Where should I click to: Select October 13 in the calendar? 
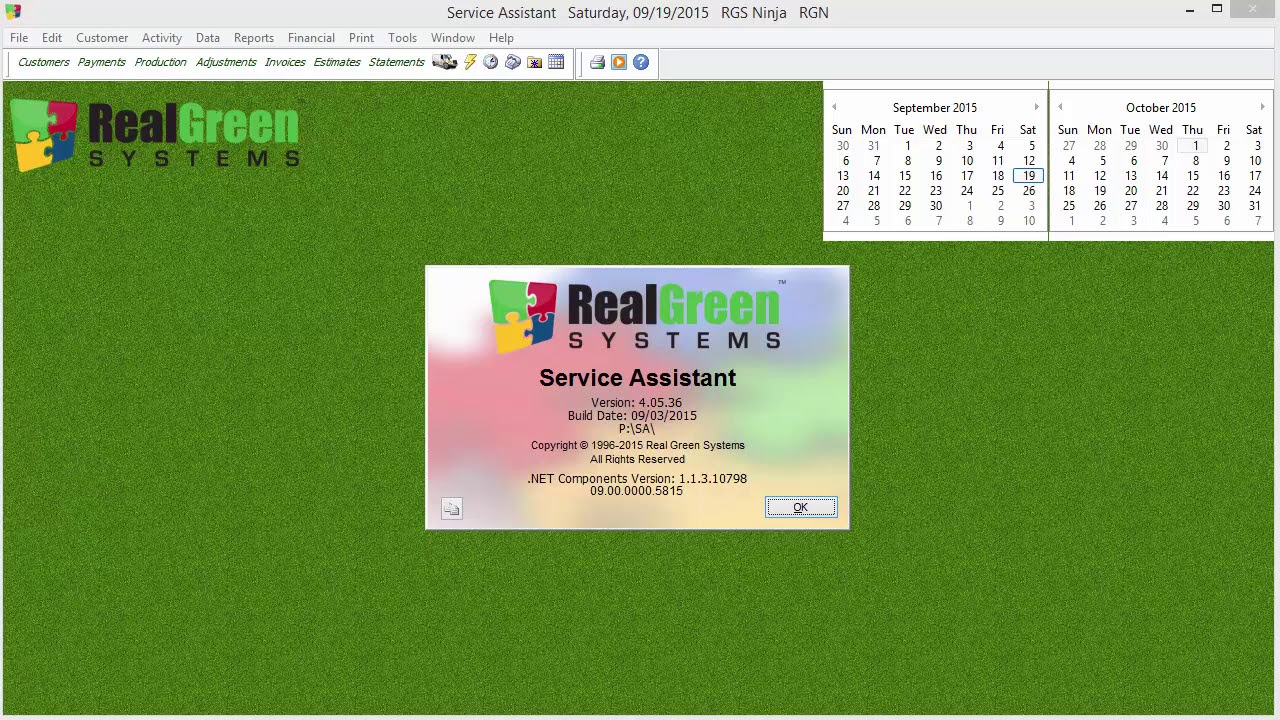1131,176
